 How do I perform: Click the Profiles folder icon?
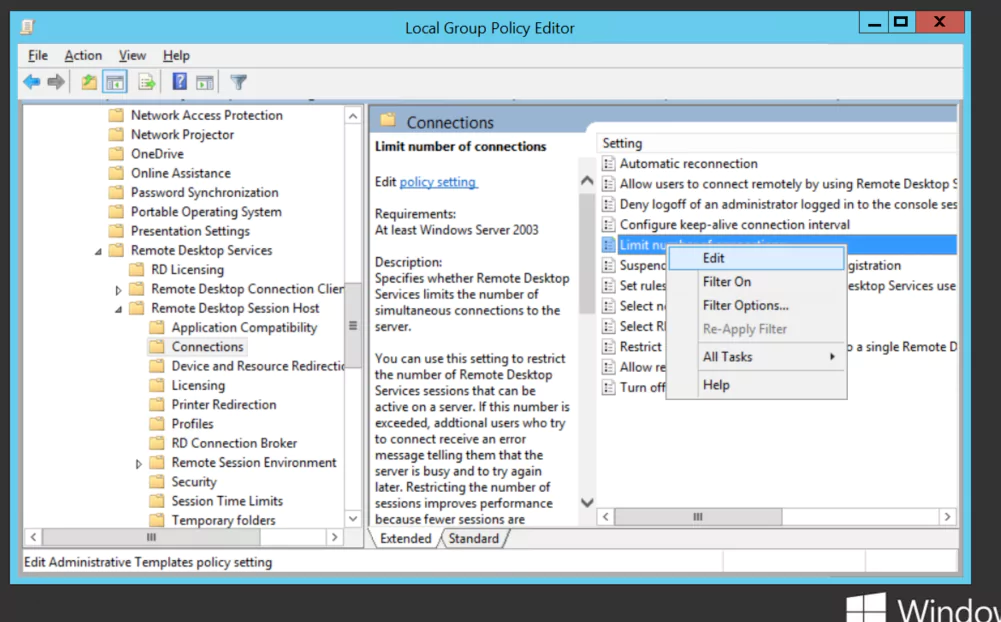tap(157, 423)
